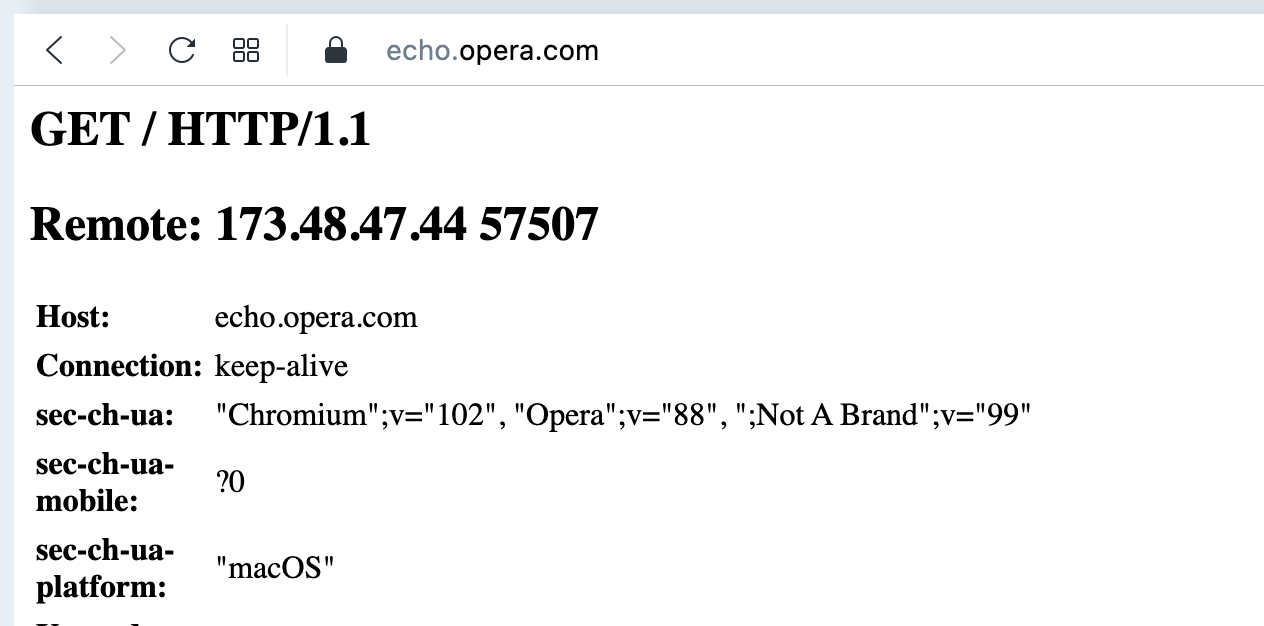Click the Connection header label

click(x=118, y=366)
